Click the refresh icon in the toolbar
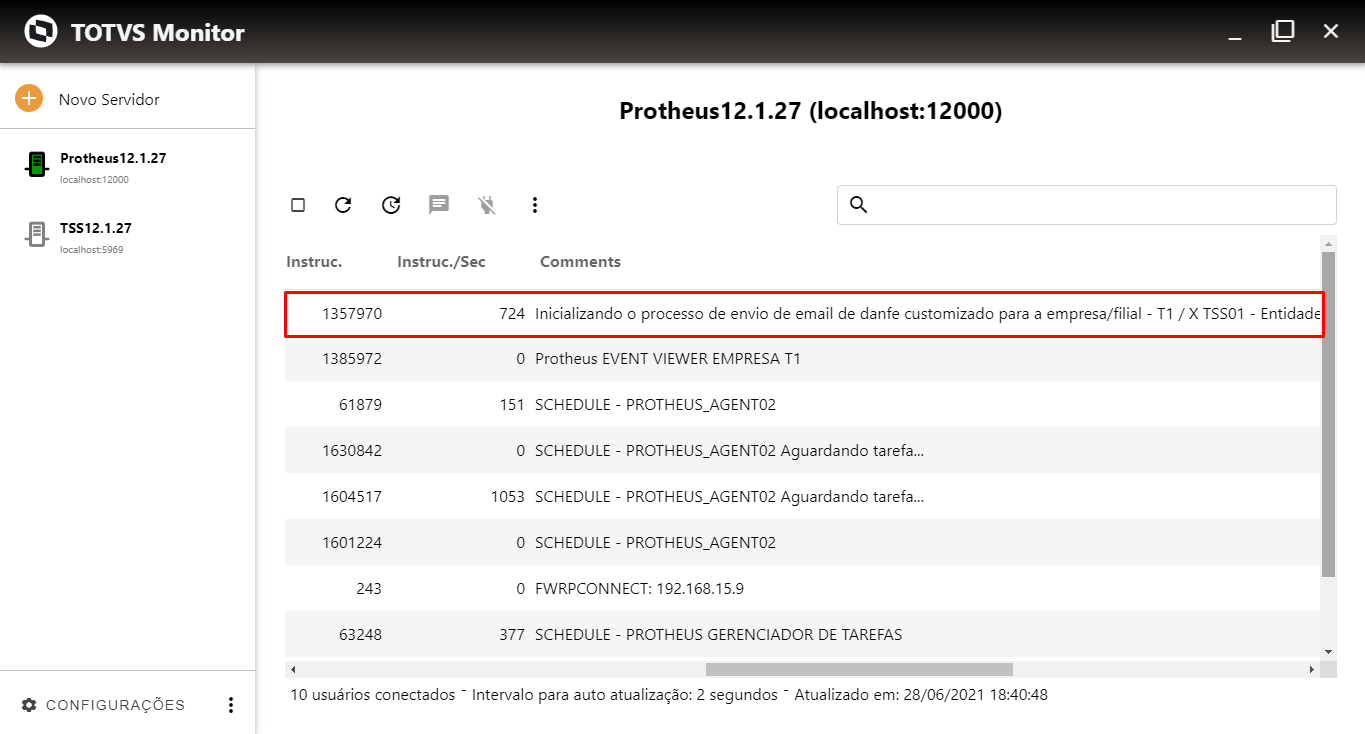Image resolution: width=1365 pixels, height=734 pixels. click(343, 205)
